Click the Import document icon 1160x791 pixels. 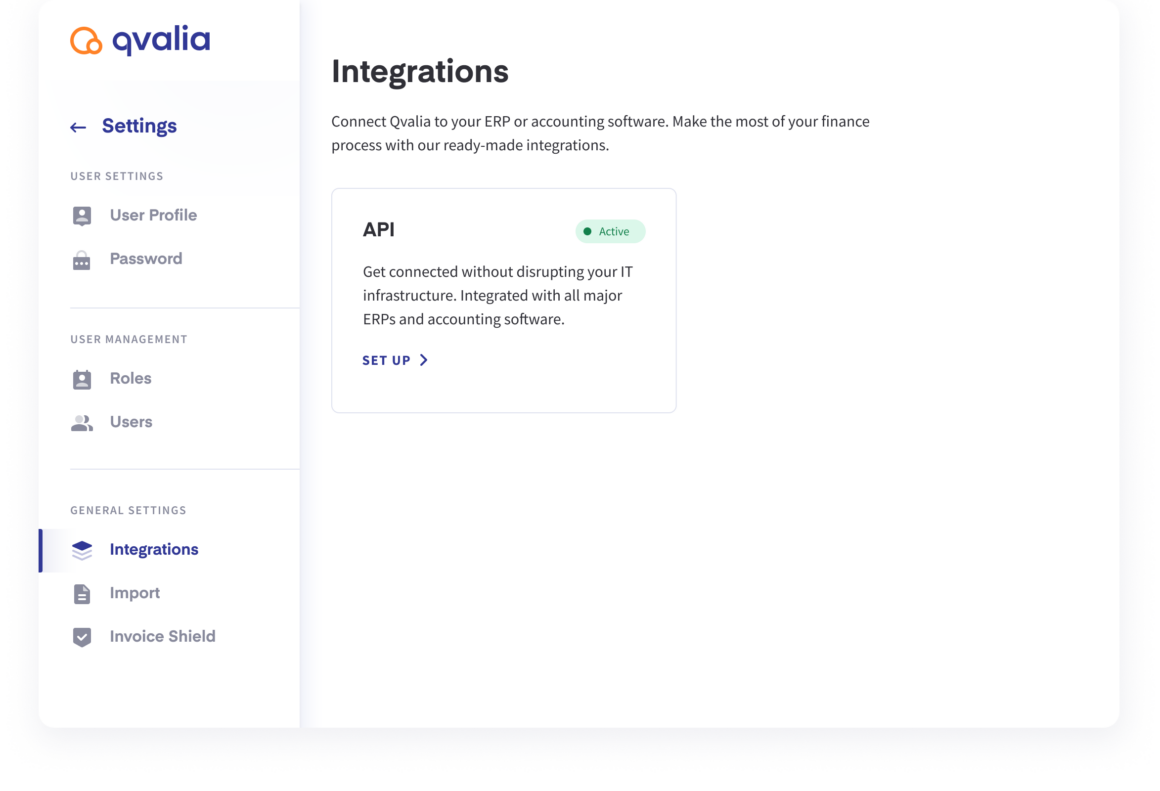82,593
